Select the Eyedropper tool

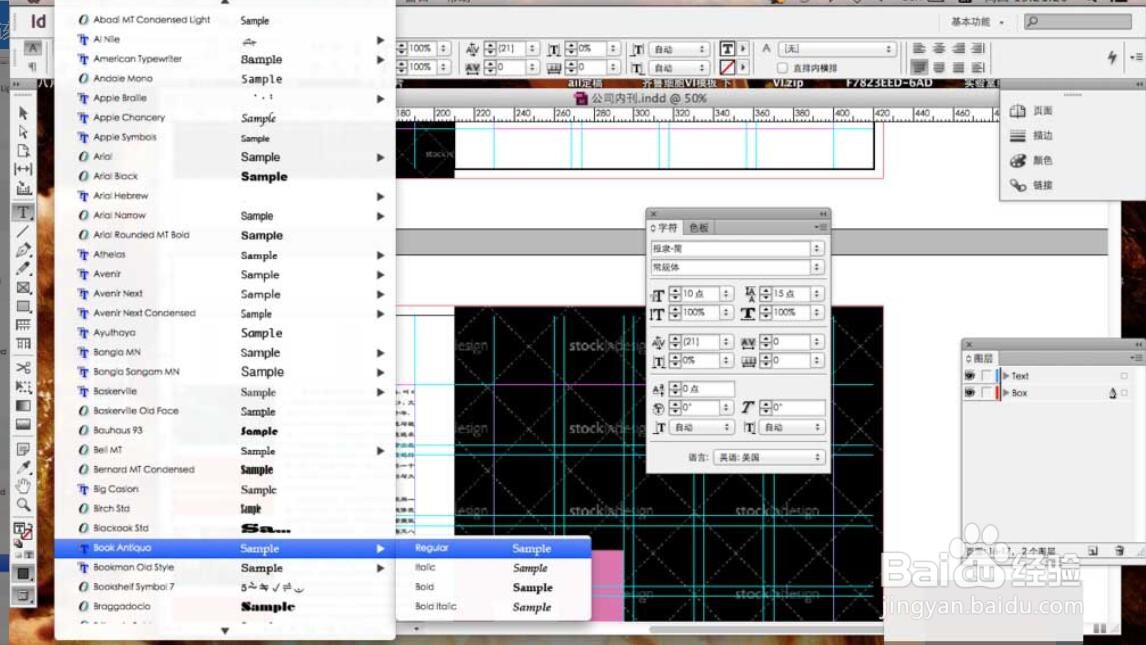pyautogui.click(x=23, y=467)
